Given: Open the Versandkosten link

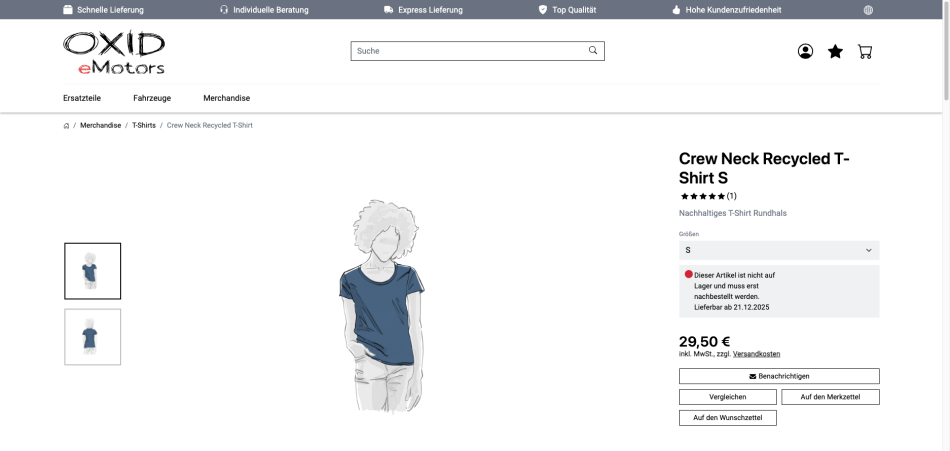Looking at the screenshot, I should [756, 354].
